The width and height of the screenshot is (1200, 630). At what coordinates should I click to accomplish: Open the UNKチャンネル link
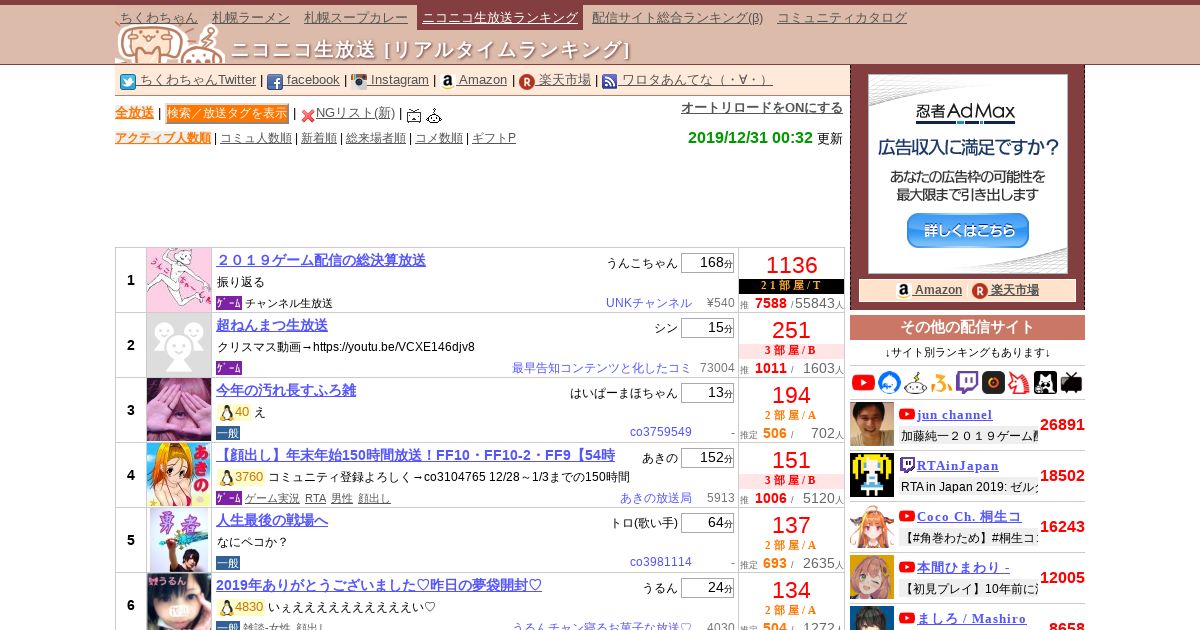click(649, 303)
